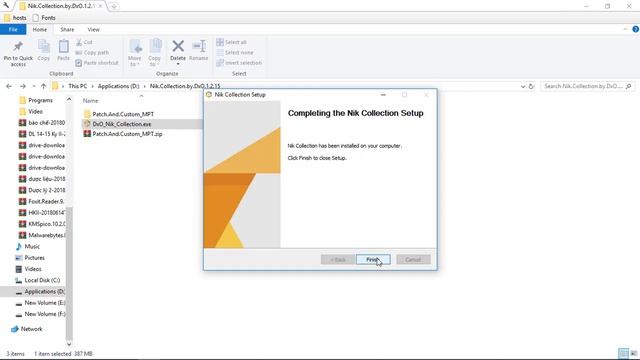Screen dimensions: 640x360
Task: Minimize the Nik Collection Setup dialog
Action: [383, 95]
